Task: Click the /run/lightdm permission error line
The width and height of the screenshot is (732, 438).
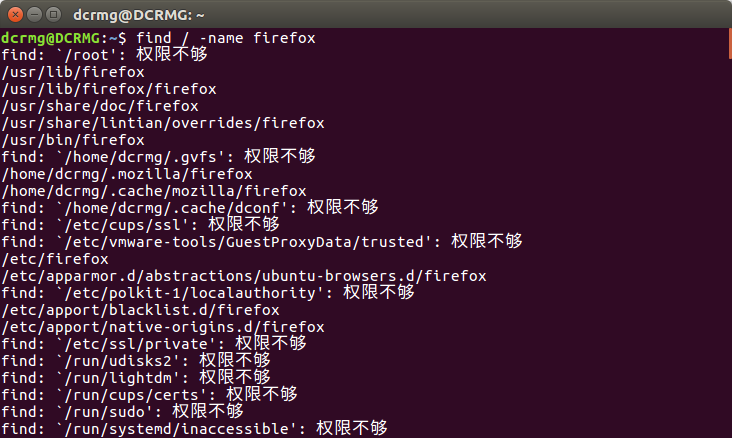Action: coord(135,378)
